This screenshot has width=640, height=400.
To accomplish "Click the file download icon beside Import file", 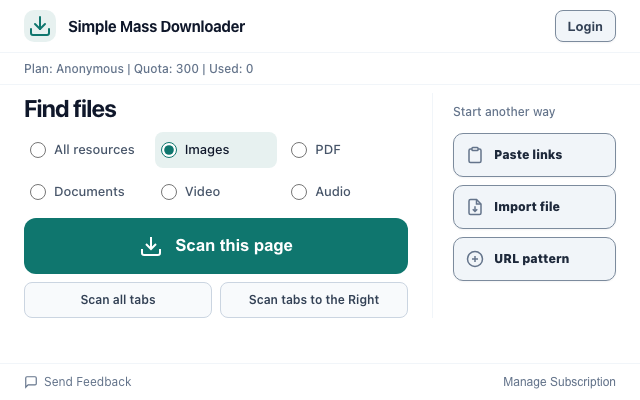I will [x=475, y=207].
